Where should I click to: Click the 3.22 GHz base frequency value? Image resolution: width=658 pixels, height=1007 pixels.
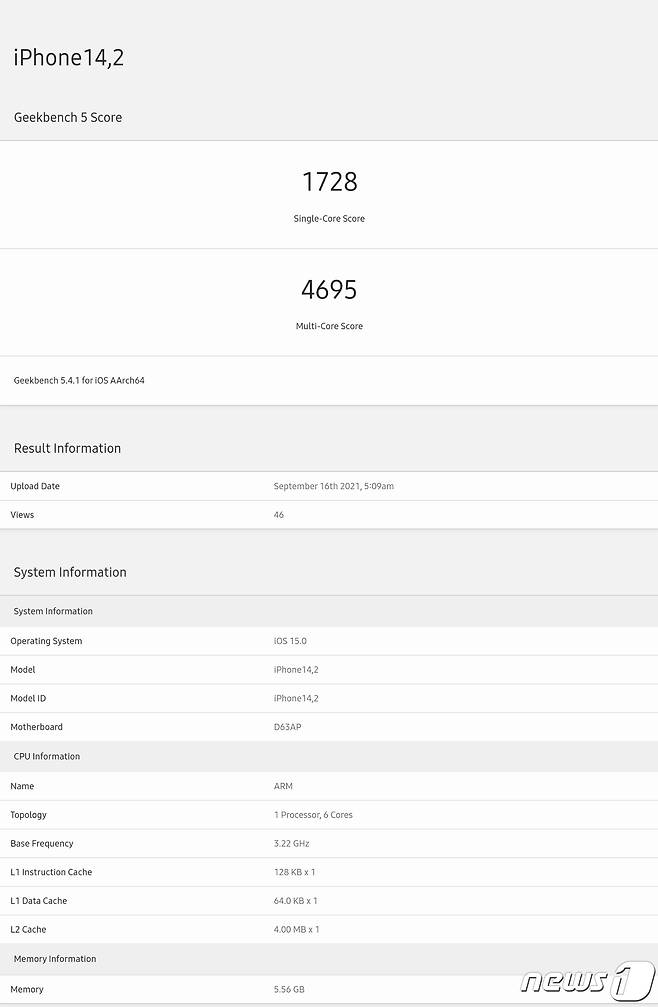click(x=293, y=843)
